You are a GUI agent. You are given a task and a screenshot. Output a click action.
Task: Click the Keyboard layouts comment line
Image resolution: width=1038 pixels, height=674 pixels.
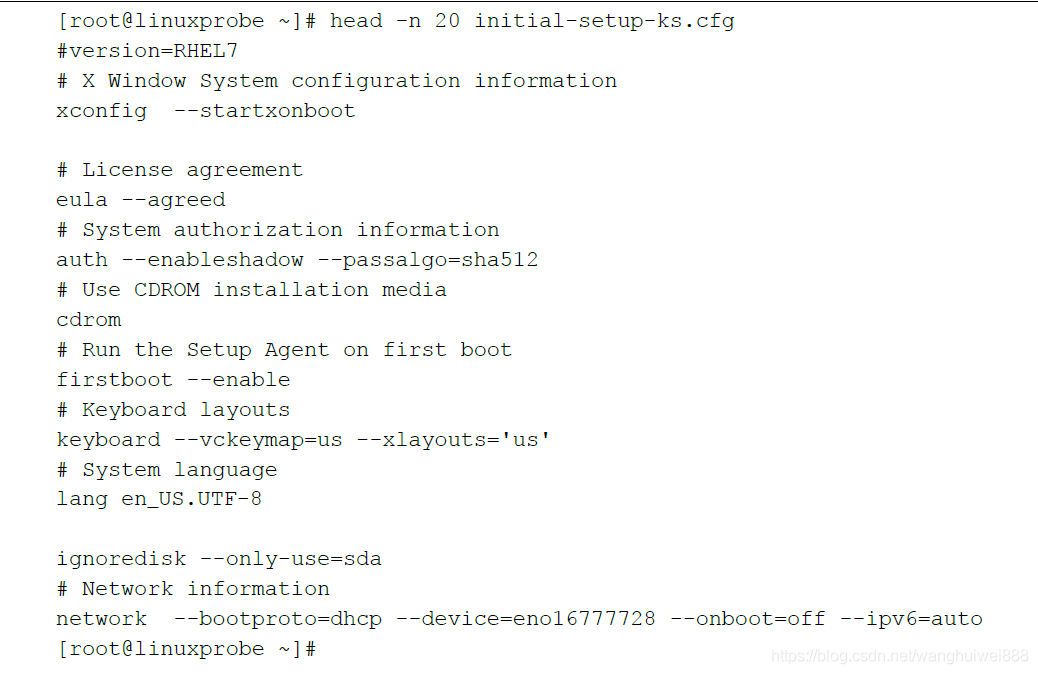click(173, 410)
